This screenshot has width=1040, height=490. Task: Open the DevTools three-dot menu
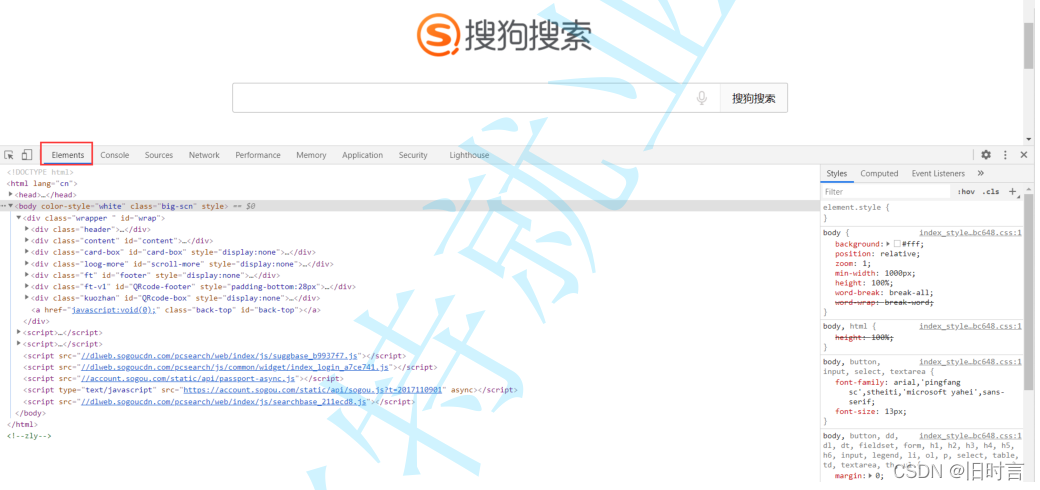(x=1005, y=154)
